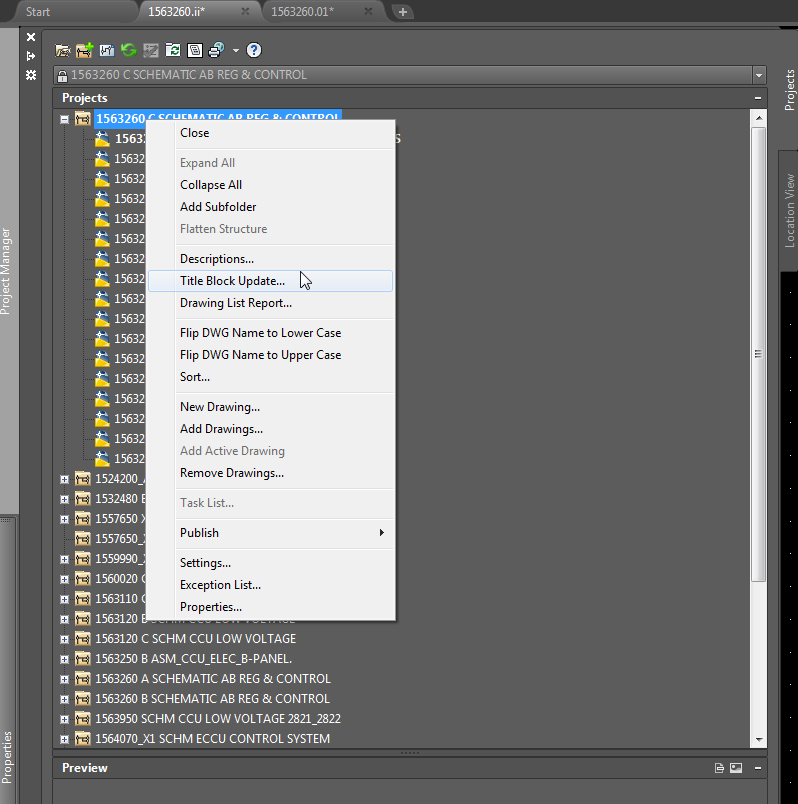Viewport: 798px width, 804px height.
Task: Collapse the Preview panel section
Action: (757, 768)
